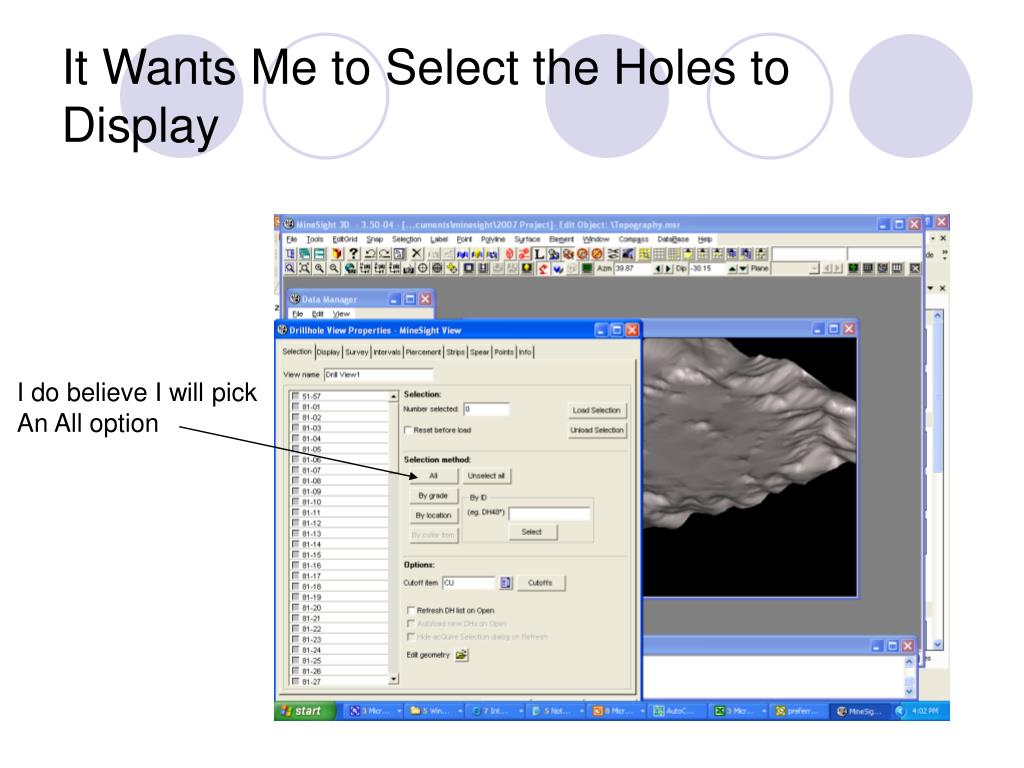Click the Azm left arrow stepper
The image size is (1024, 768).
pyautogui.click(x=658, y=268)
